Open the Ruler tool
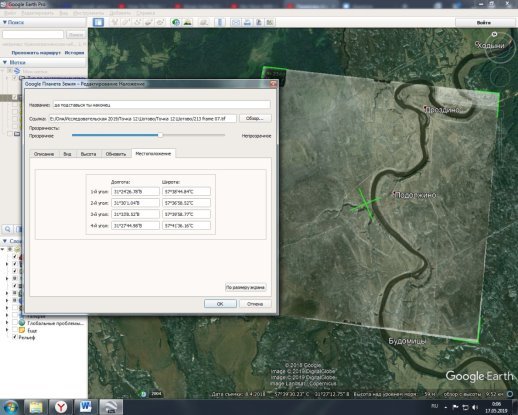 (220, 22)
